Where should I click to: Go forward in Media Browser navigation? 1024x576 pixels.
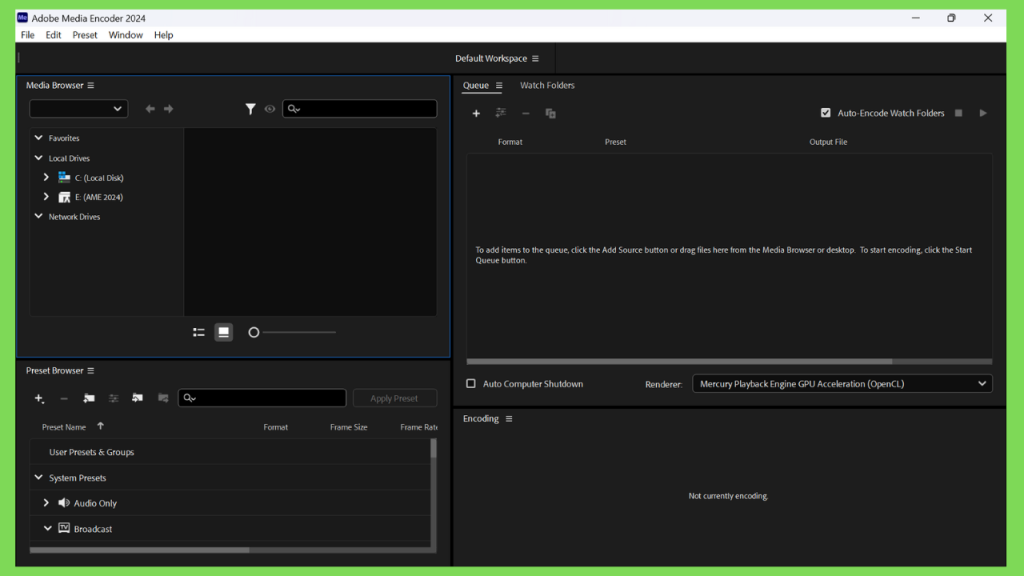click(x=168, y=109)
